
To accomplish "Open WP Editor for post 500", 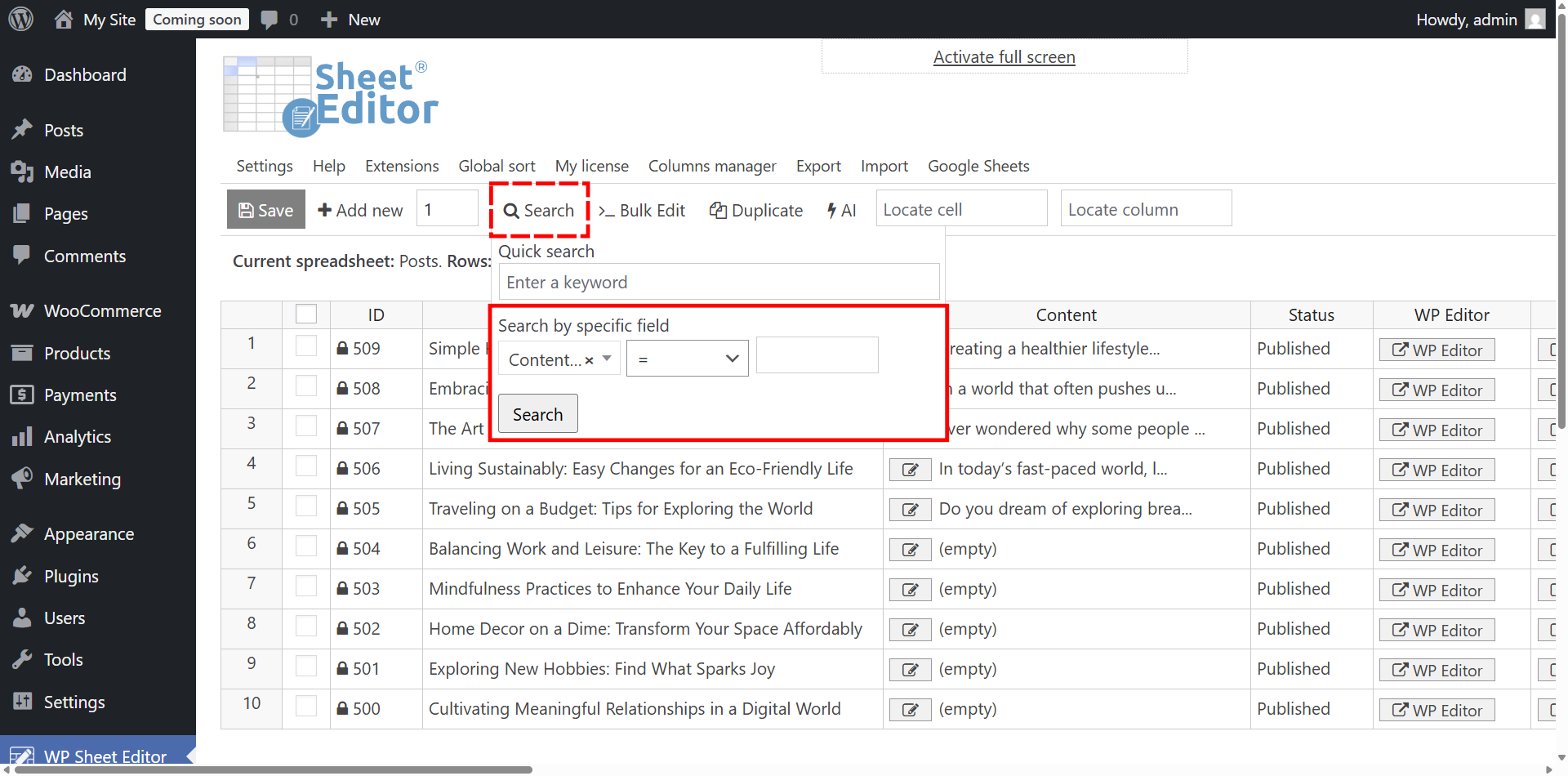I will pyautogui.click(x=1437, y=710).
